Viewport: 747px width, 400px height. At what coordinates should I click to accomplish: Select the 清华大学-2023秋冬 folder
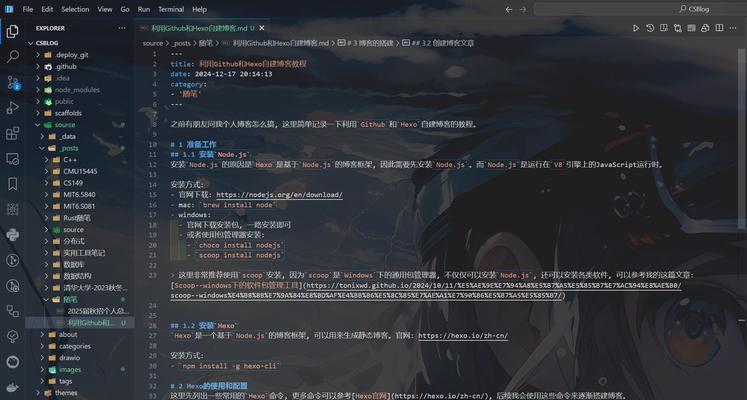tap(80, 288)
